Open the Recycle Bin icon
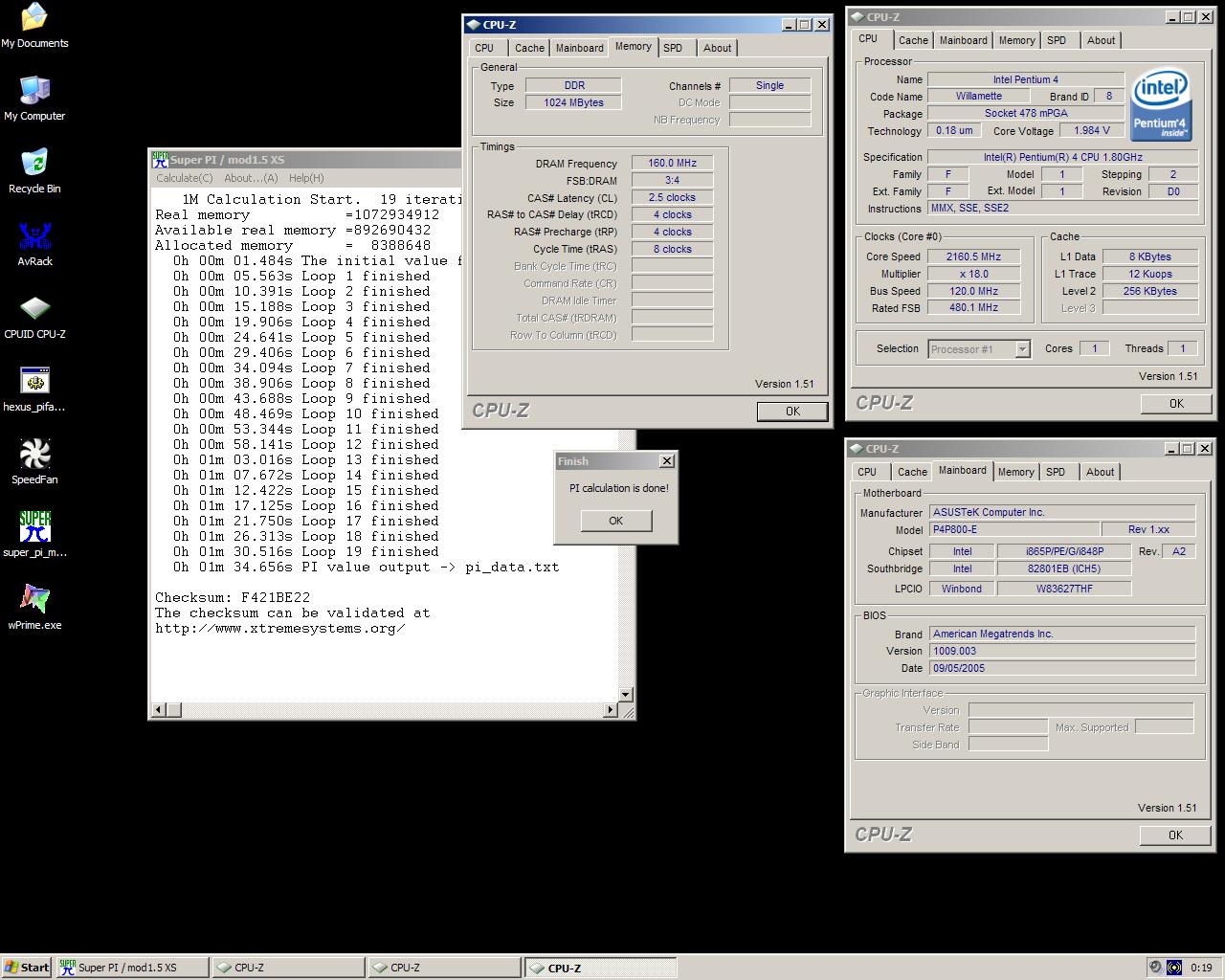Image resolution: width=1225 pixels, height=980 pixels. (x=34, y=171)
